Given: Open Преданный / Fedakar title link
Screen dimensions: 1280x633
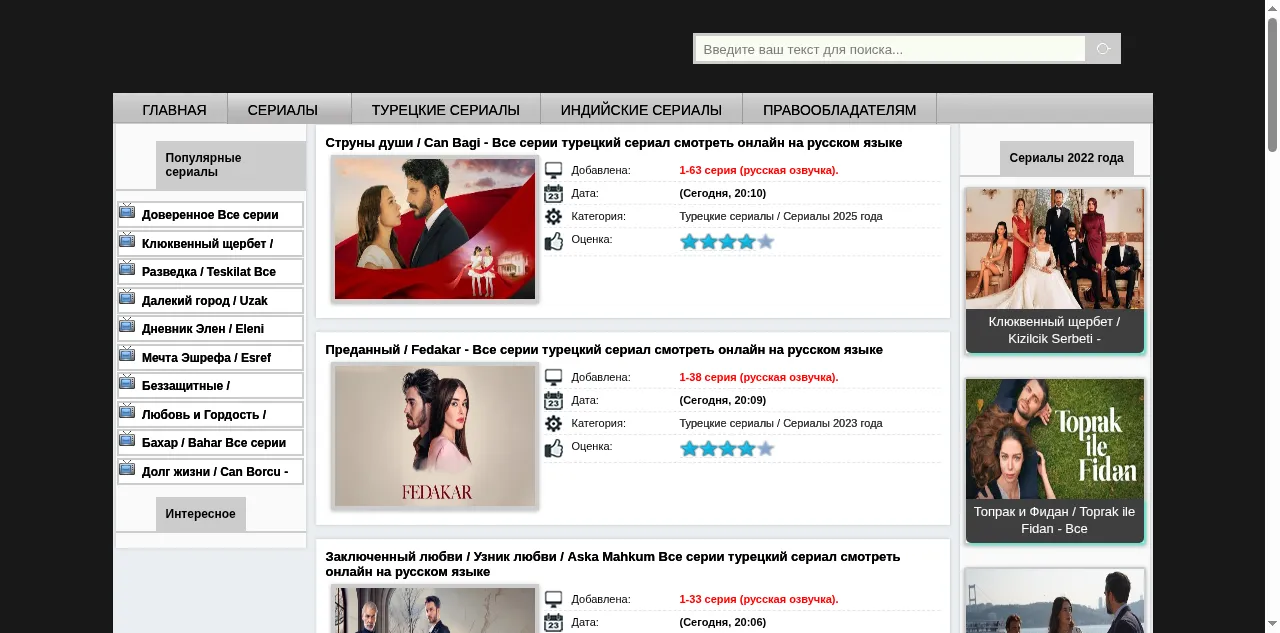Looking at the screenshot, I should click(x=604, y=350).
